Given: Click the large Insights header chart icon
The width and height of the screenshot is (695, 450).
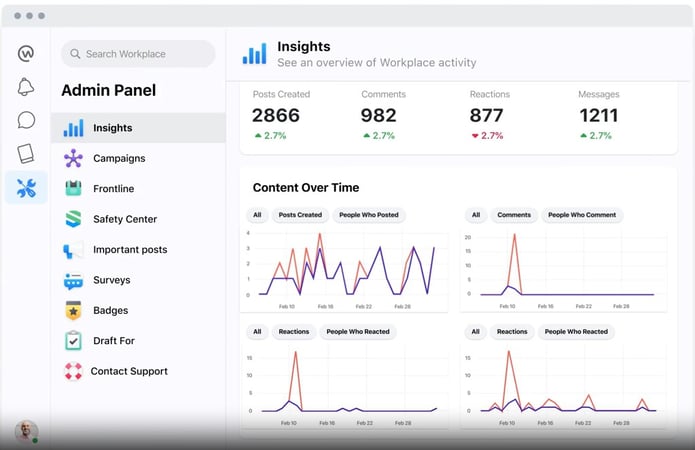Looking at the screenshot, I should point(255,54).
